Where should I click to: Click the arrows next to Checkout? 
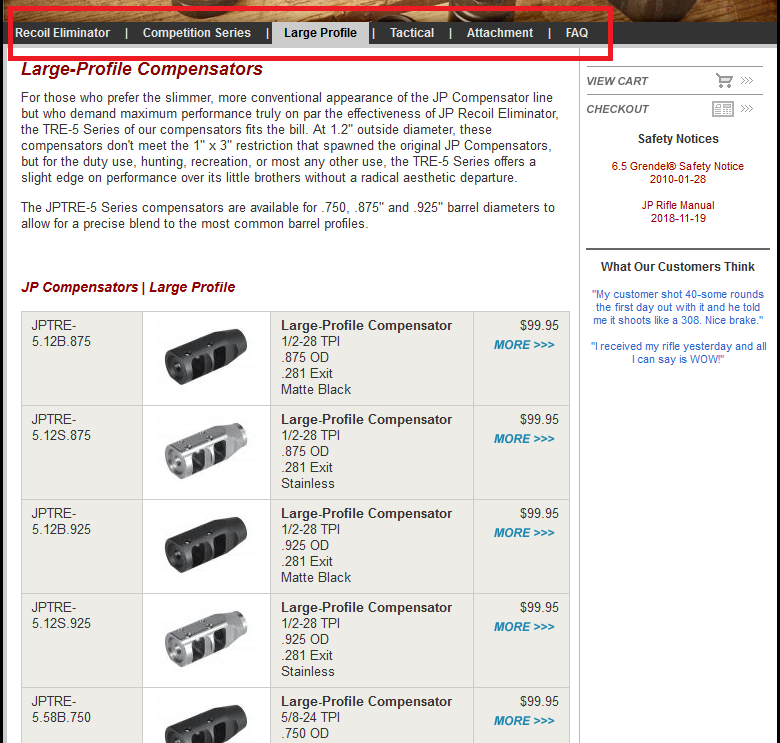click(747, 108)
